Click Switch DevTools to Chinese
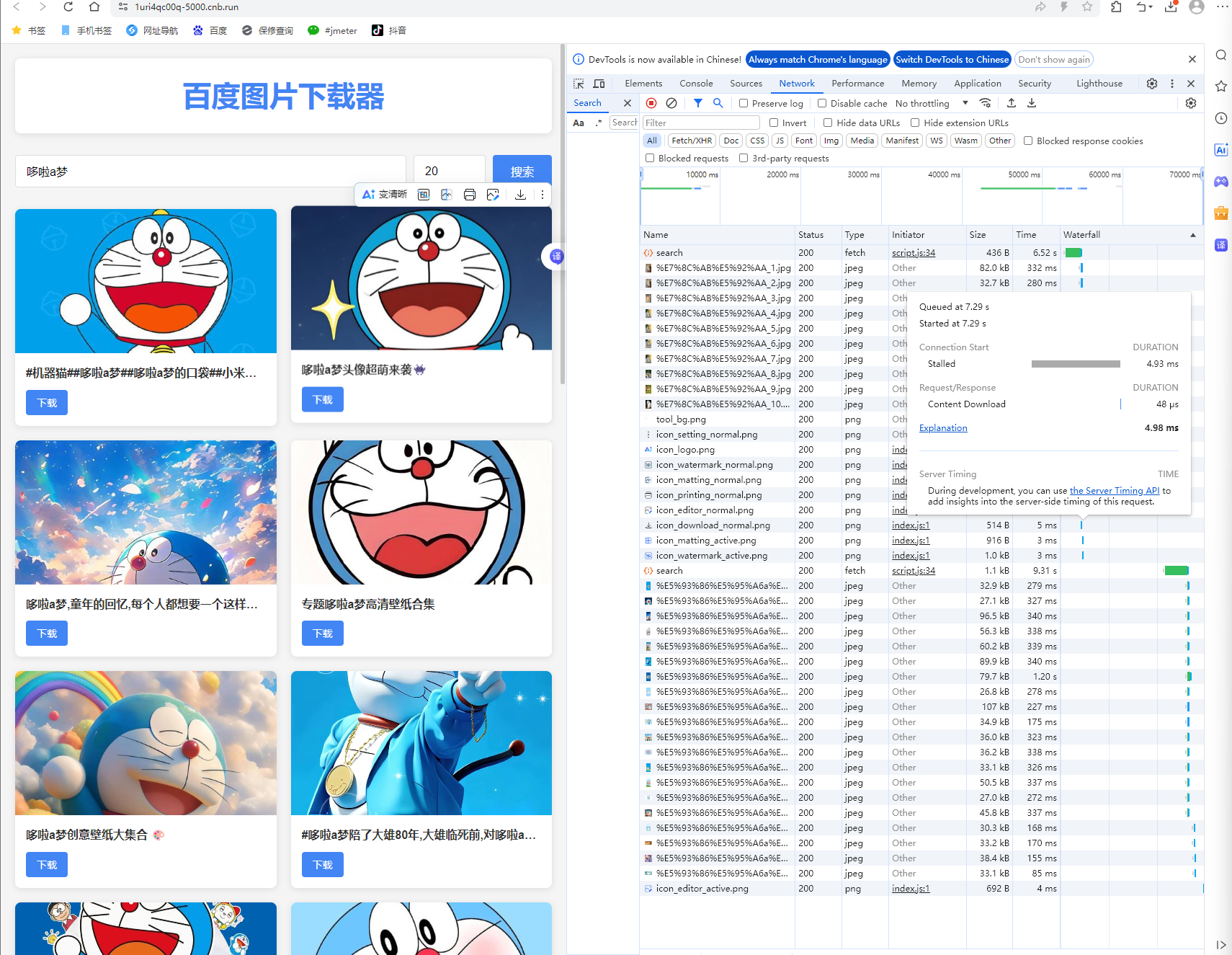Screen dimensions: 1232x955 pyautogui.click(x=952, y=60)
